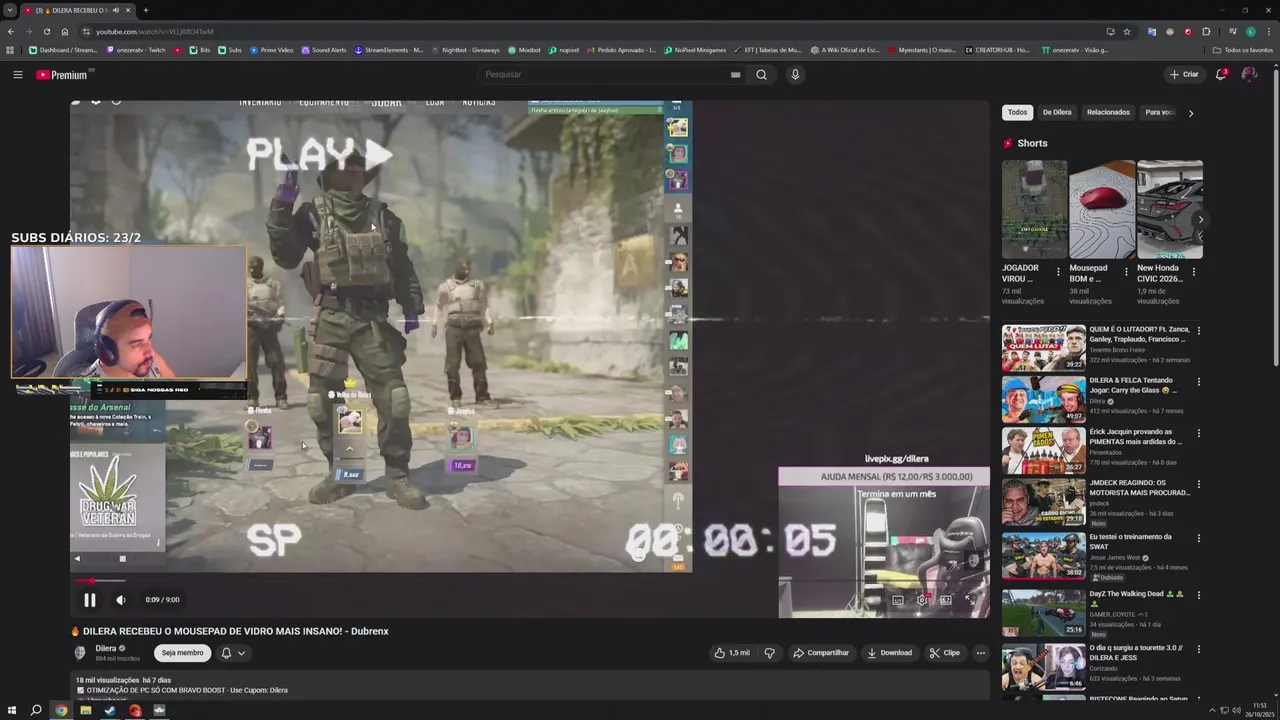This screenshot has width=1280, height=720.
Task: Open JMDECK REAGINDO video thumbnail
Action: pyautogui.click(x=1044, y=502)
